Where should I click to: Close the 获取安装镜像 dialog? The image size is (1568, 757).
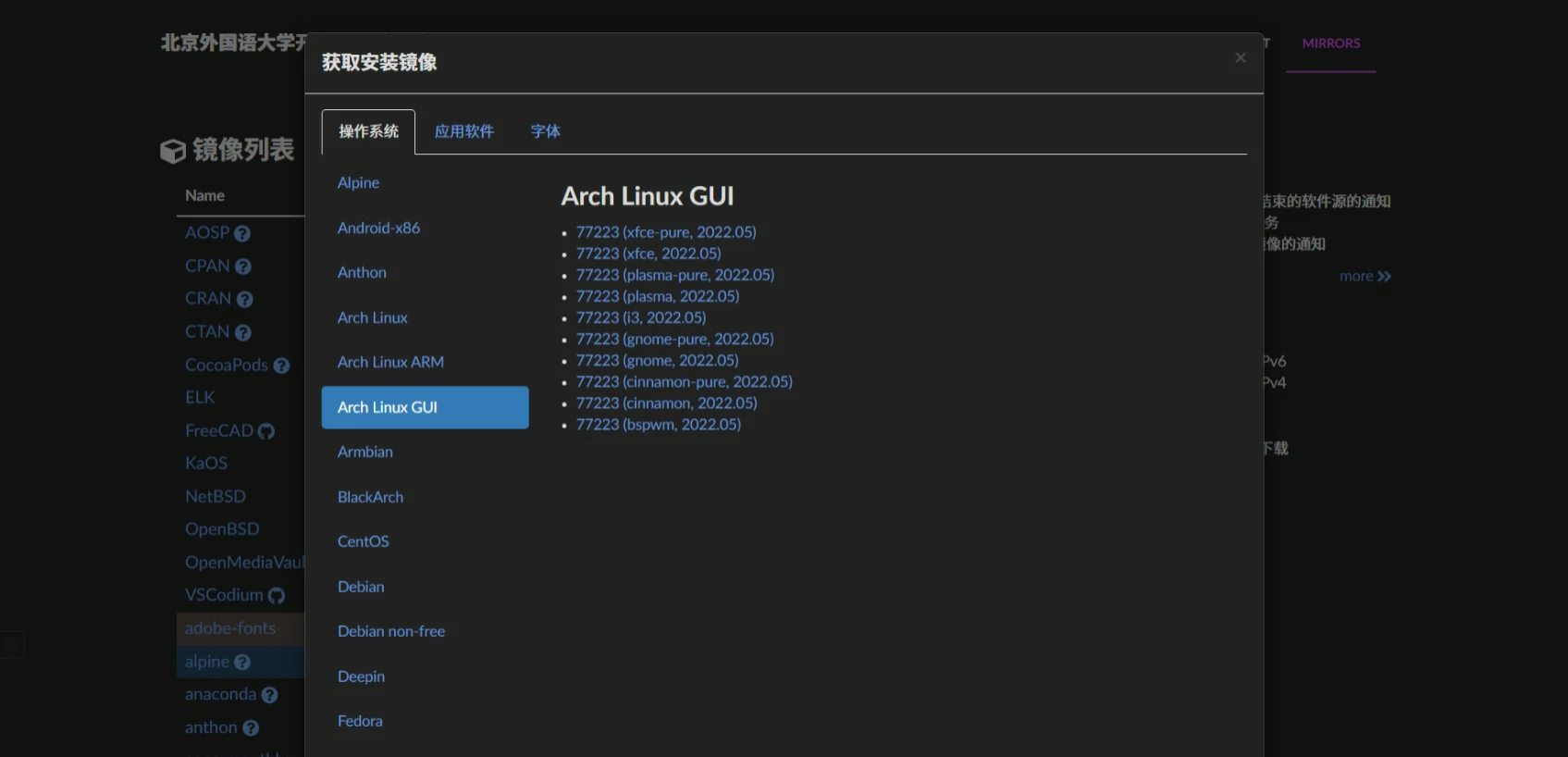click(1240, 58)
